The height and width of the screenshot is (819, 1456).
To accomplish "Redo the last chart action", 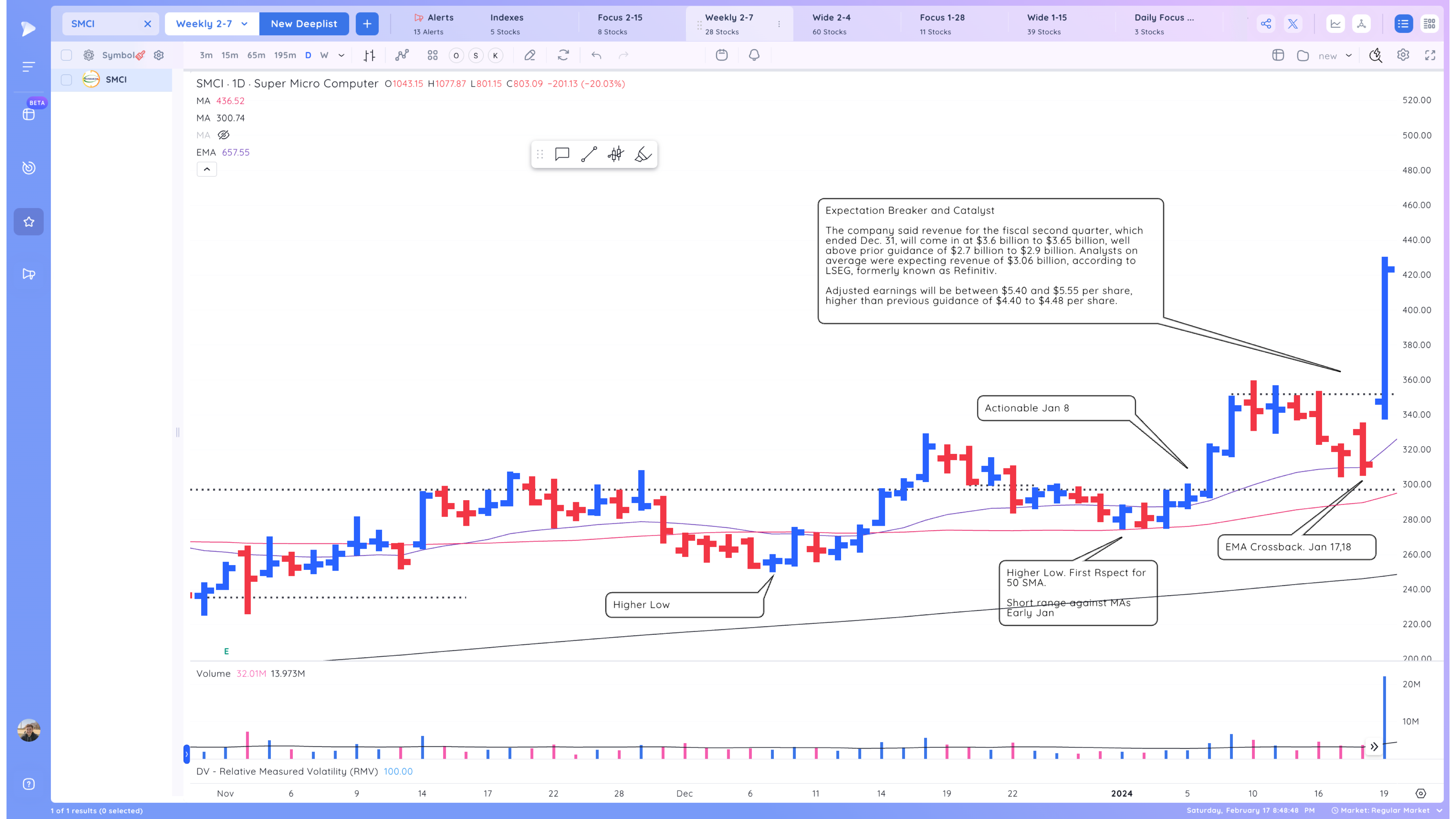I will pyautogui.click(x=623, y=55).
